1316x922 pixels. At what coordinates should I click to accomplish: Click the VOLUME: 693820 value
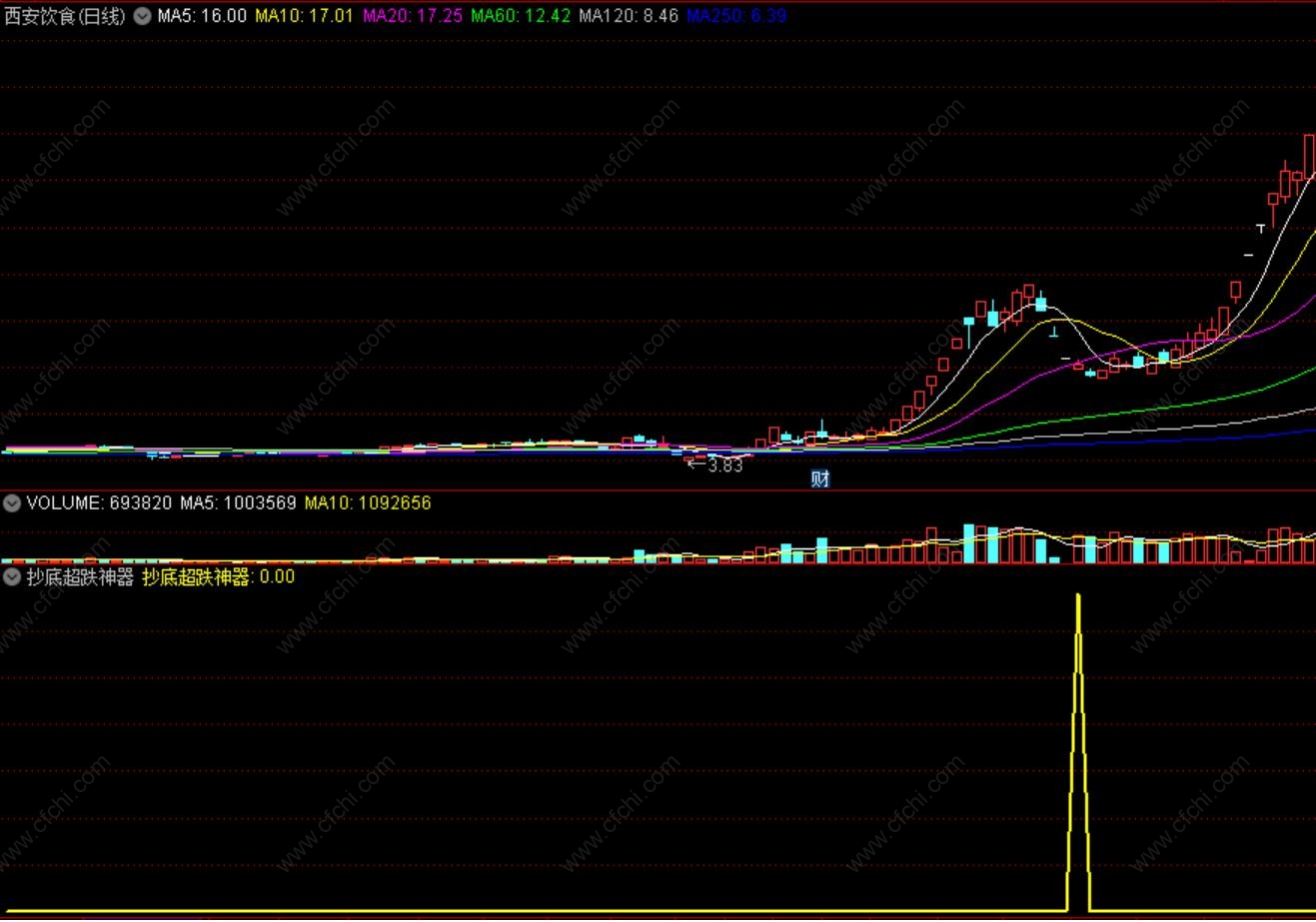pyautogui.click(x=99, y=503)
